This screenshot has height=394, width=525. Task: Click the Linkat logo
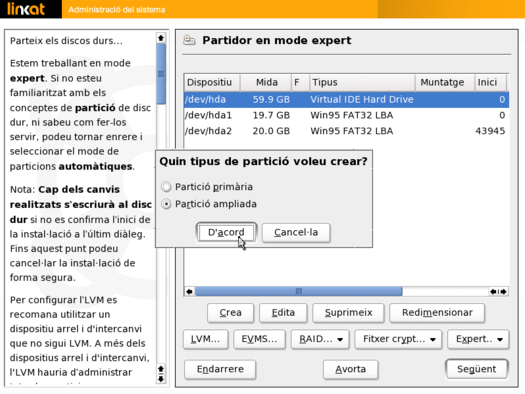point(26,9)
